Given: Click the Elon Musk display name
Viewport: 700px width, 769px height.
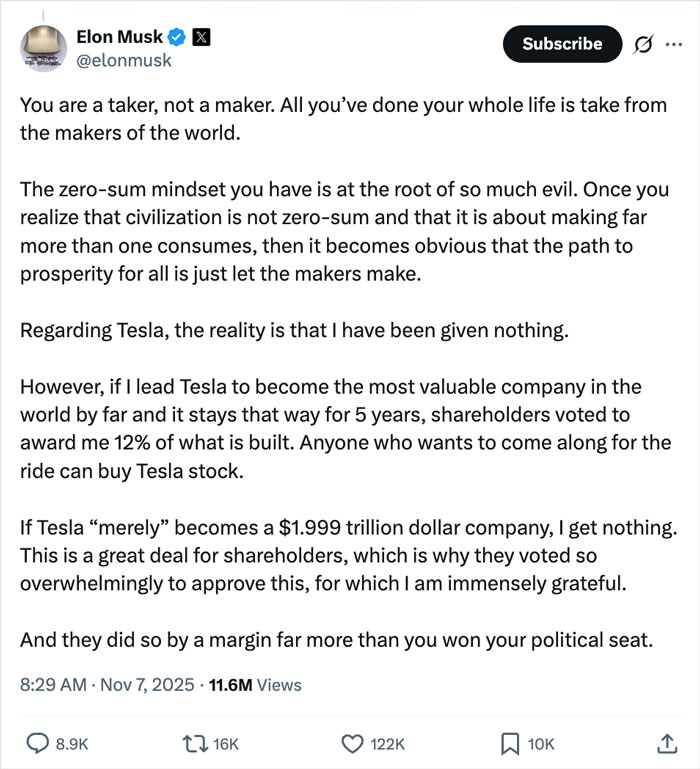Looking at the screenshot, I should (x=119, y=37).
